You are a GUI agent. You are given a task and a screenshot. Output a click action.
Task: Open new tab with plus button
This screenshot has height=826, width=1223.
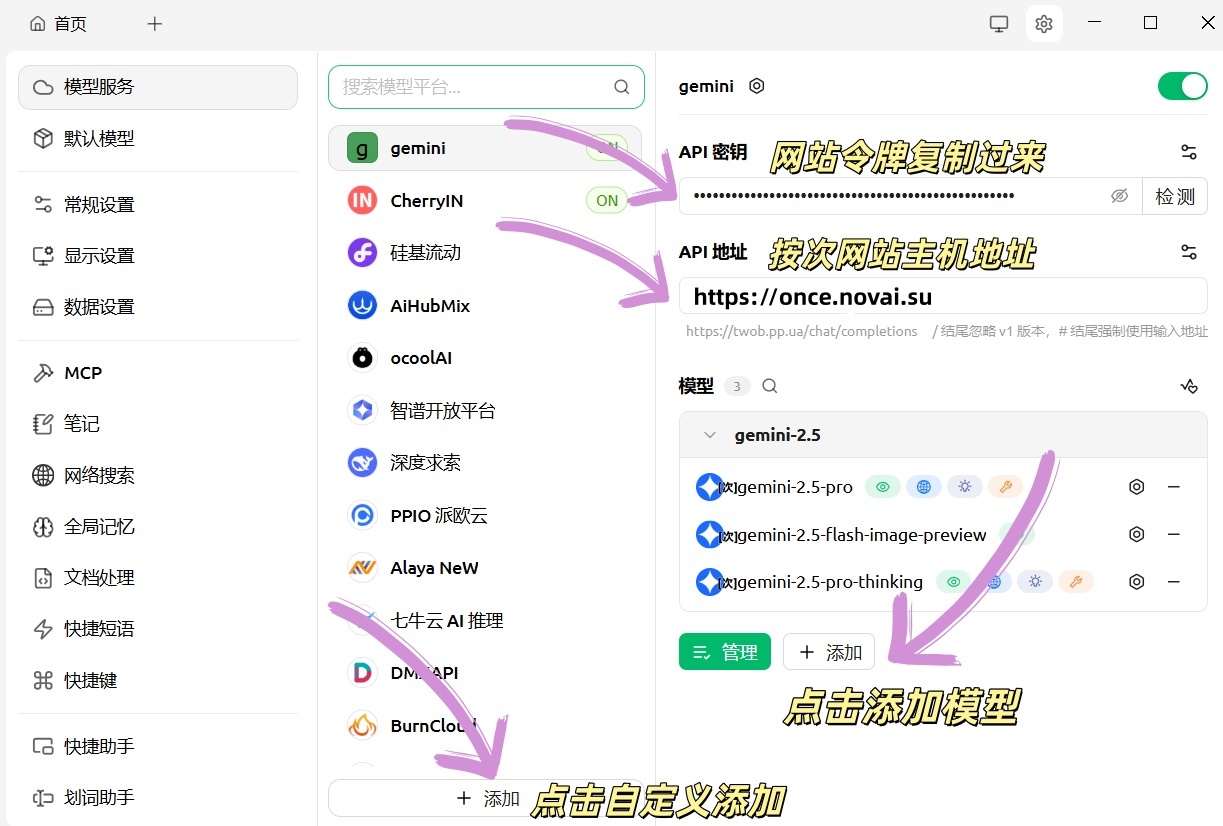[x=155, y=24]
